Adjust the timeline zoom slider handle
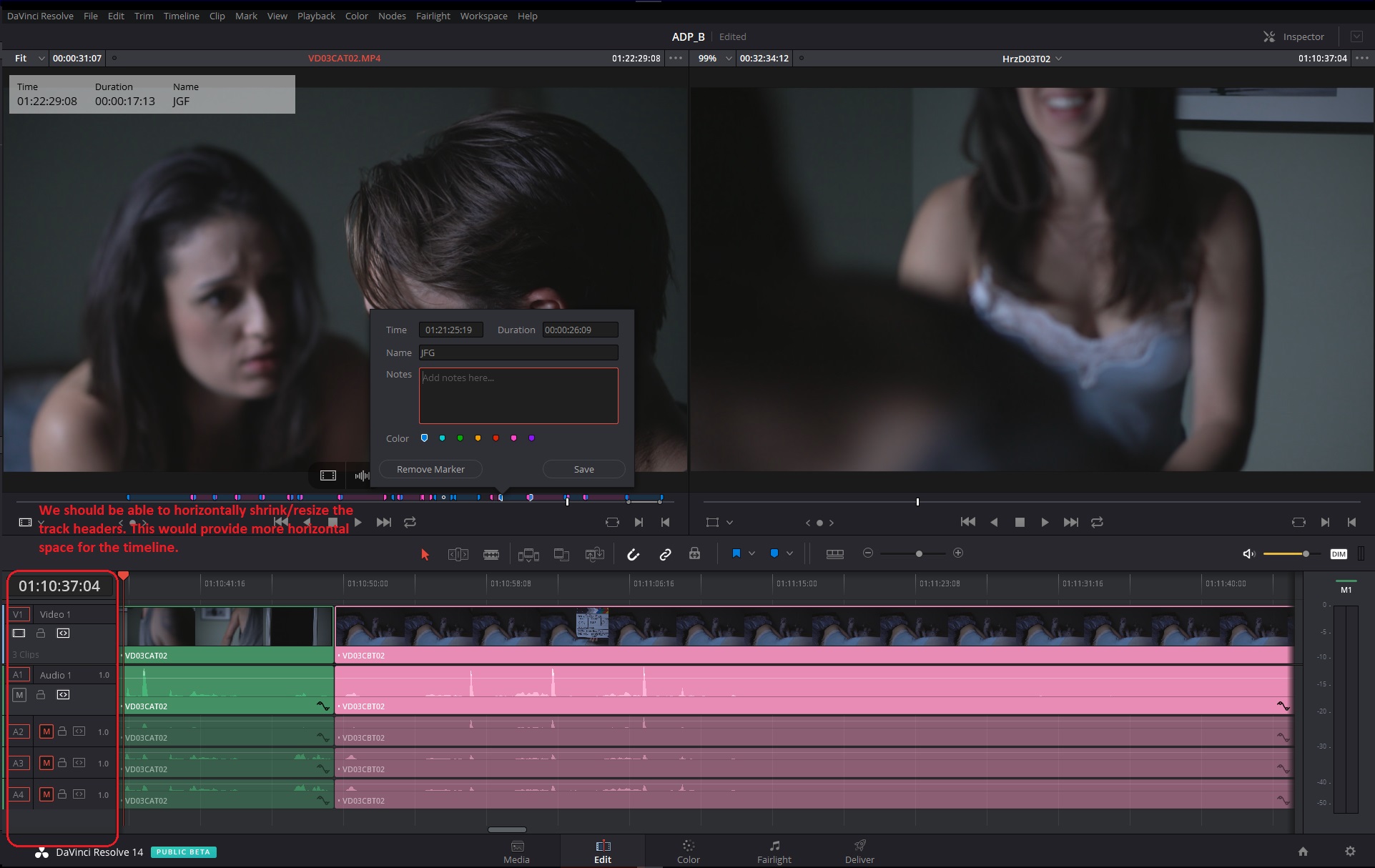The image size is (1375, 868). coord(919,553)
